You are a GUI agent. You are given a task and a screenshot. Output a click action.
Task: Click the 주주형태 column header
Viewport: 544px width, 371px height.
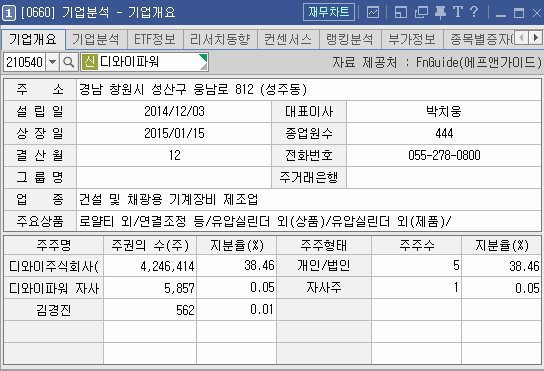click(324, 245)
